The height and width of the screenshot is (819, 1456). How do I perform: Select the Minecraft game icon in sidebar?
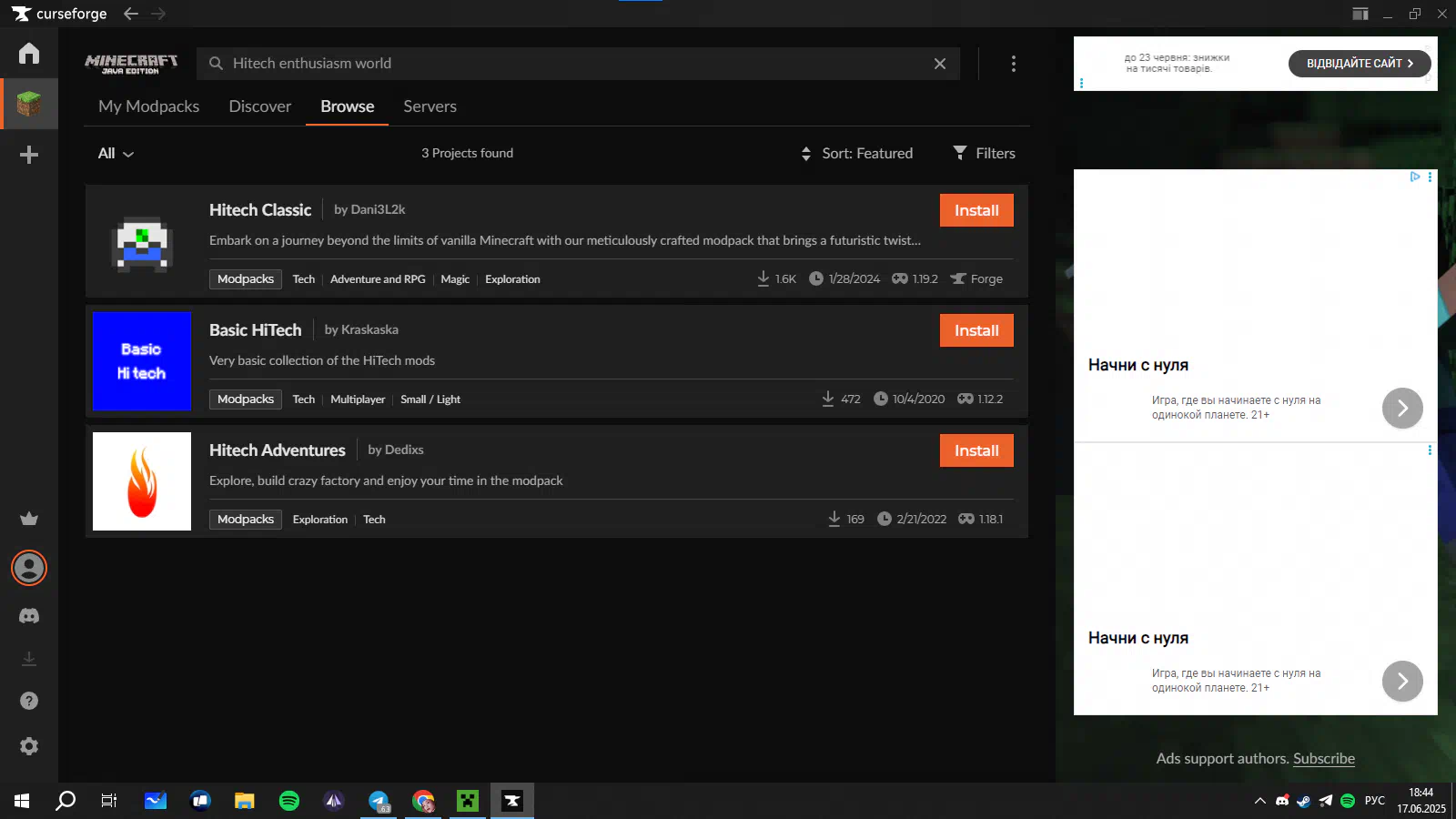[x=29, y=104]
